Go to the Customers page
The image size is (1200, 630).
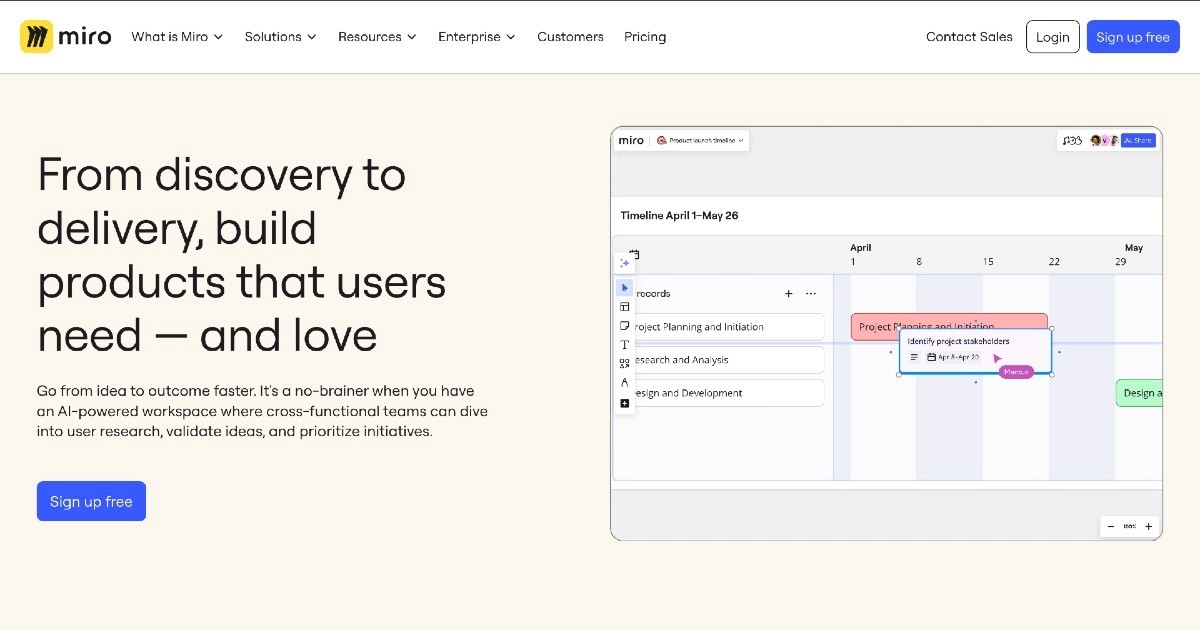570,37
